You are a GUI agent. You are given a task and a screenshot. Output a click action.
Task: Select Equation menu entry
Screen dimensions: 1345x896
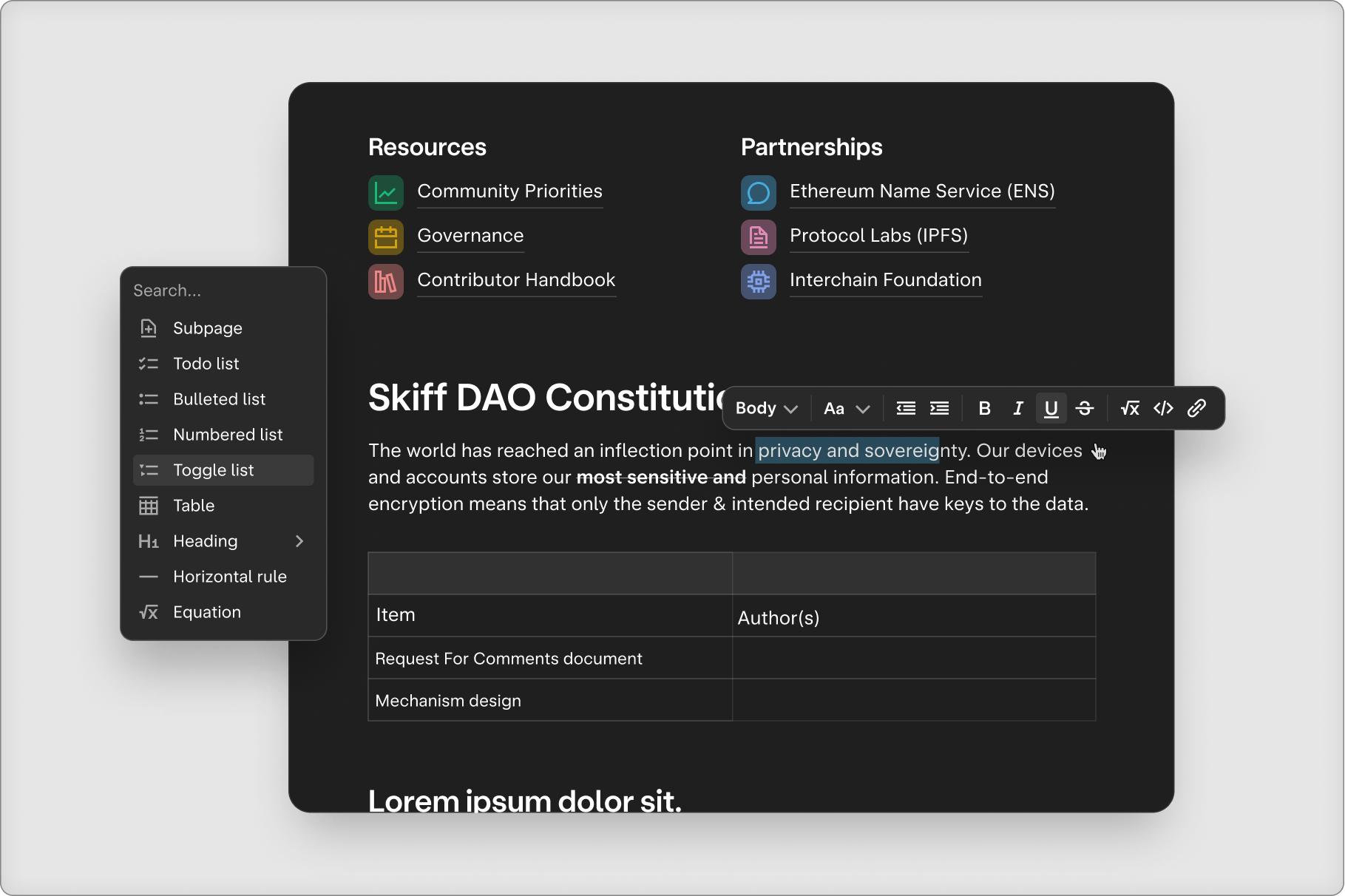[x=223, y=612]
